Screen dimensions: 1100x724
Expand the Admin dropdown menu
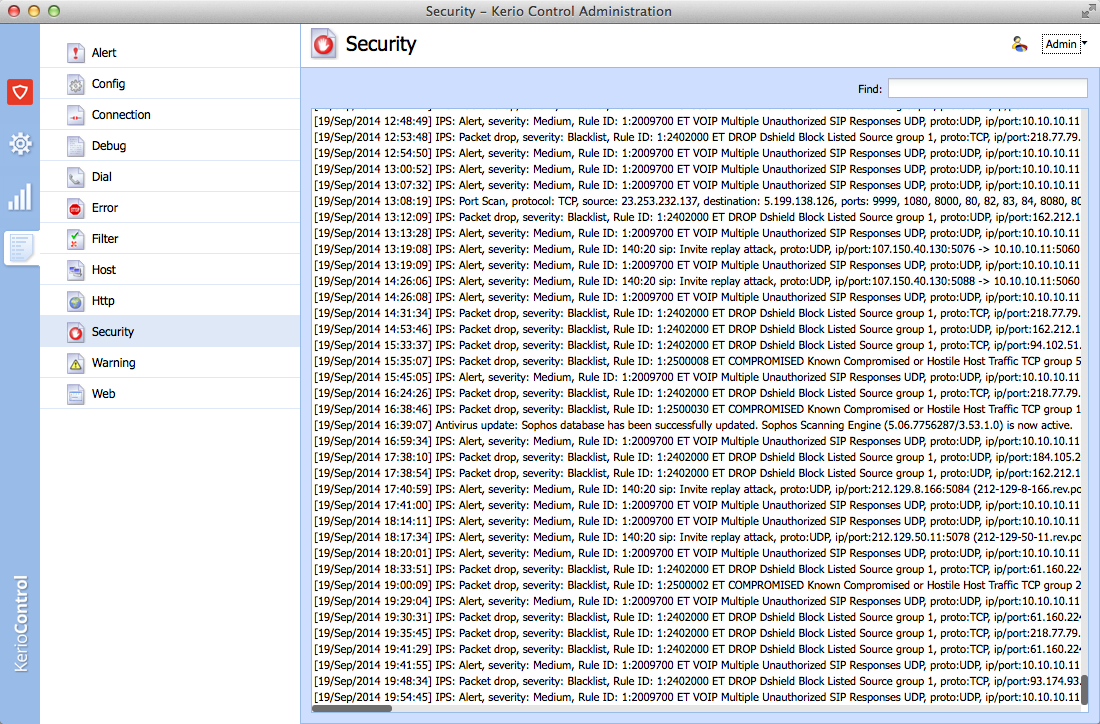(1065, 44)
